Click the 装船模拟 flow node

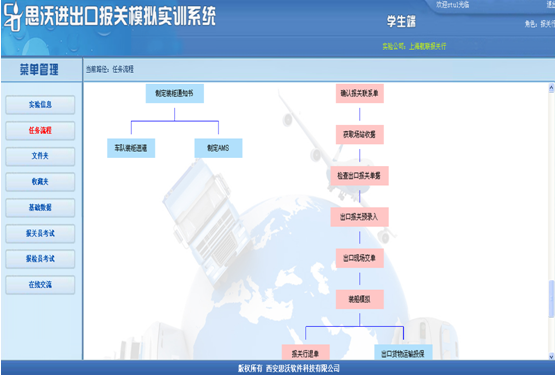tap(360, 300)
